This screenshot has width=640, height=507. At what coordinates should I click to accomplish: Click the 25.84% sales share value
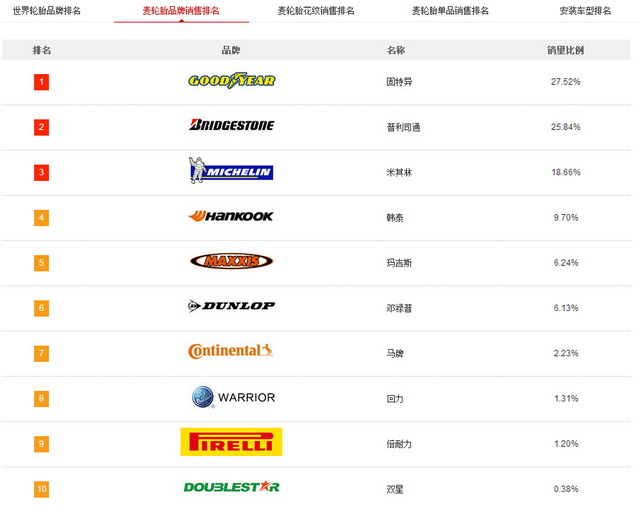pyautogui.click(x=566, y=127)
